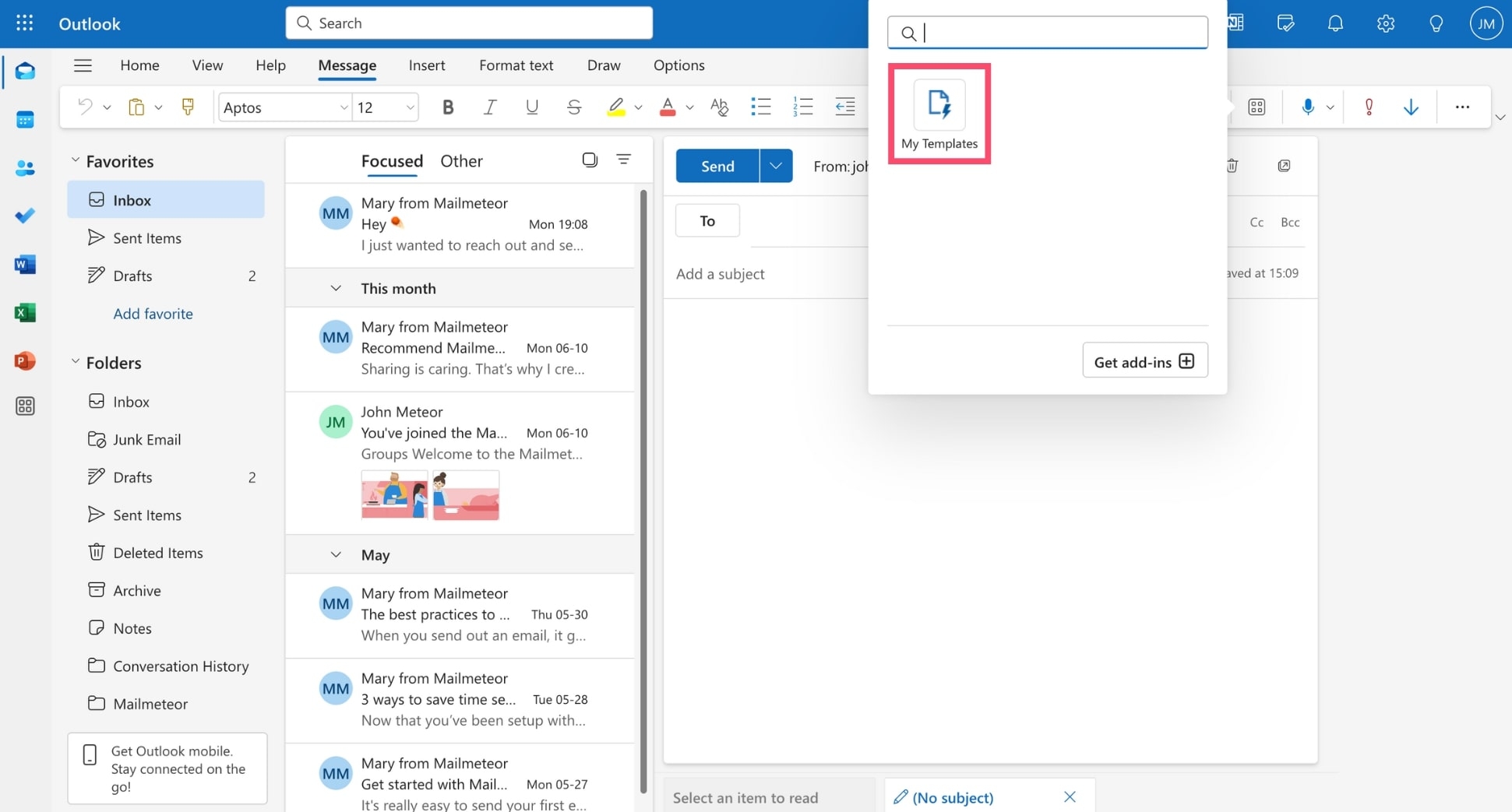Collapse the Folders section
Viewport: 1512px width, 812px height.
click(76, 361)
